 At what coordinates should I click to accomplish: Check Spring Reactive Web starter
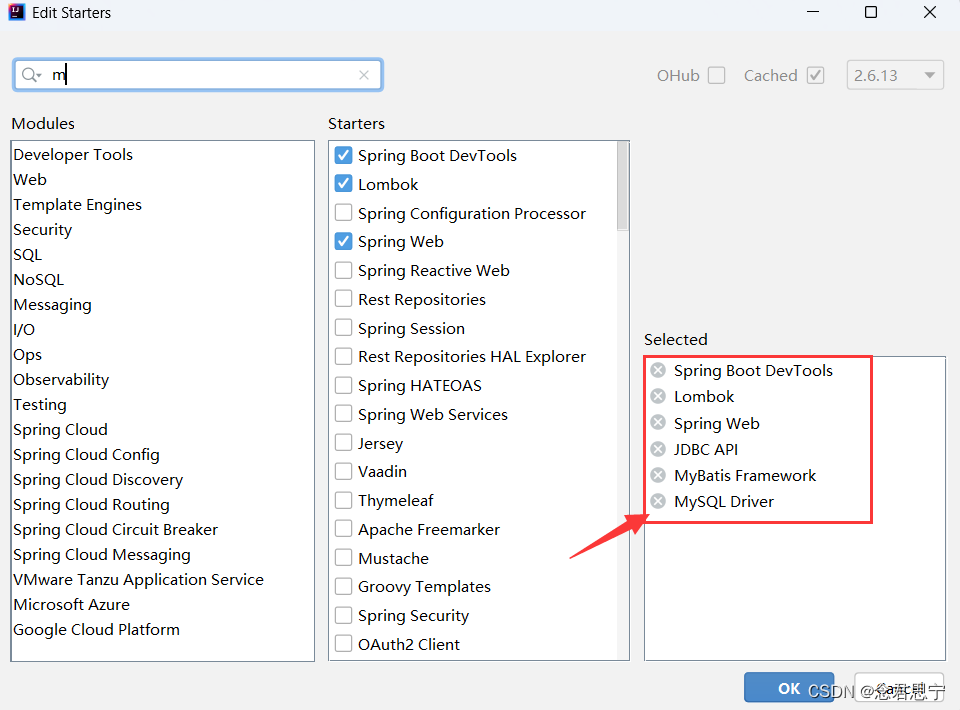click(x=343, y=270)
